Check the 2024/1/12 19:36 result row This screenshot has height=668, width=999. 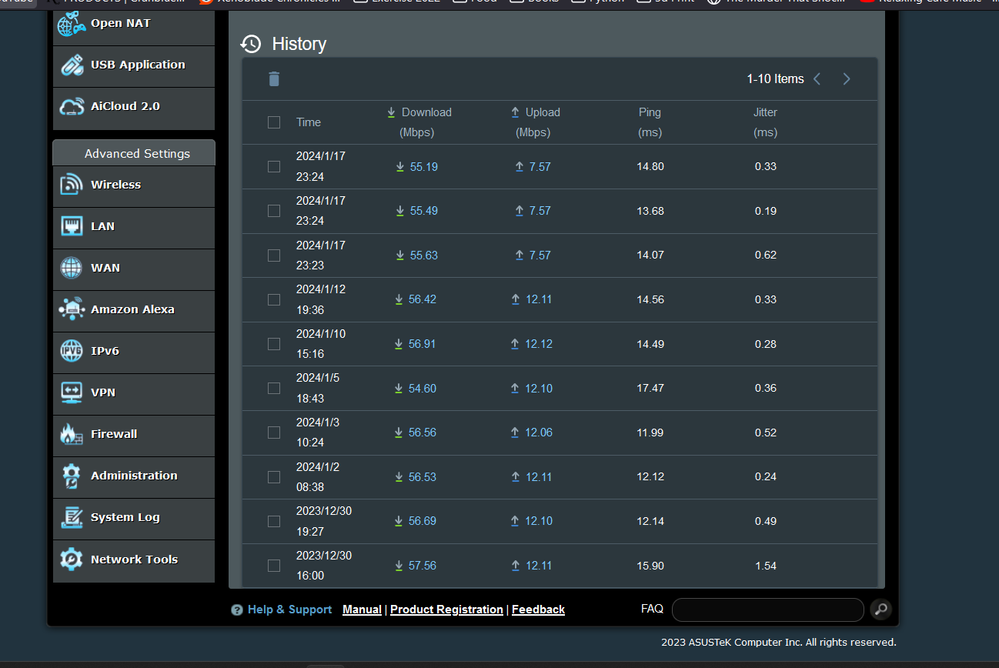click(274, 300)
